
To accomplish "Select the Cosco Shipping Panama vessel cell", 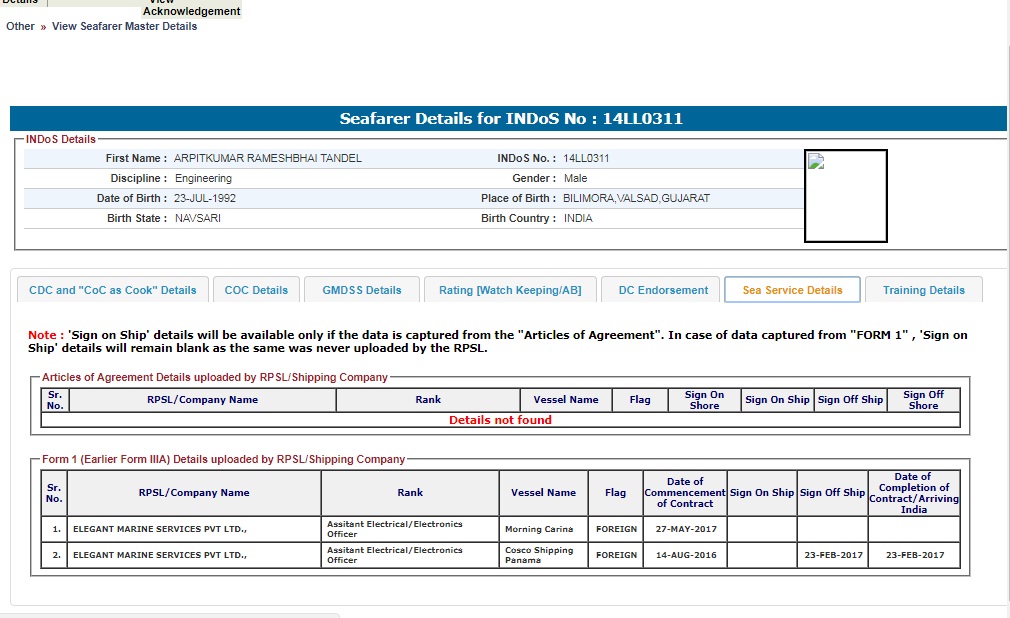I will (539, 555).
